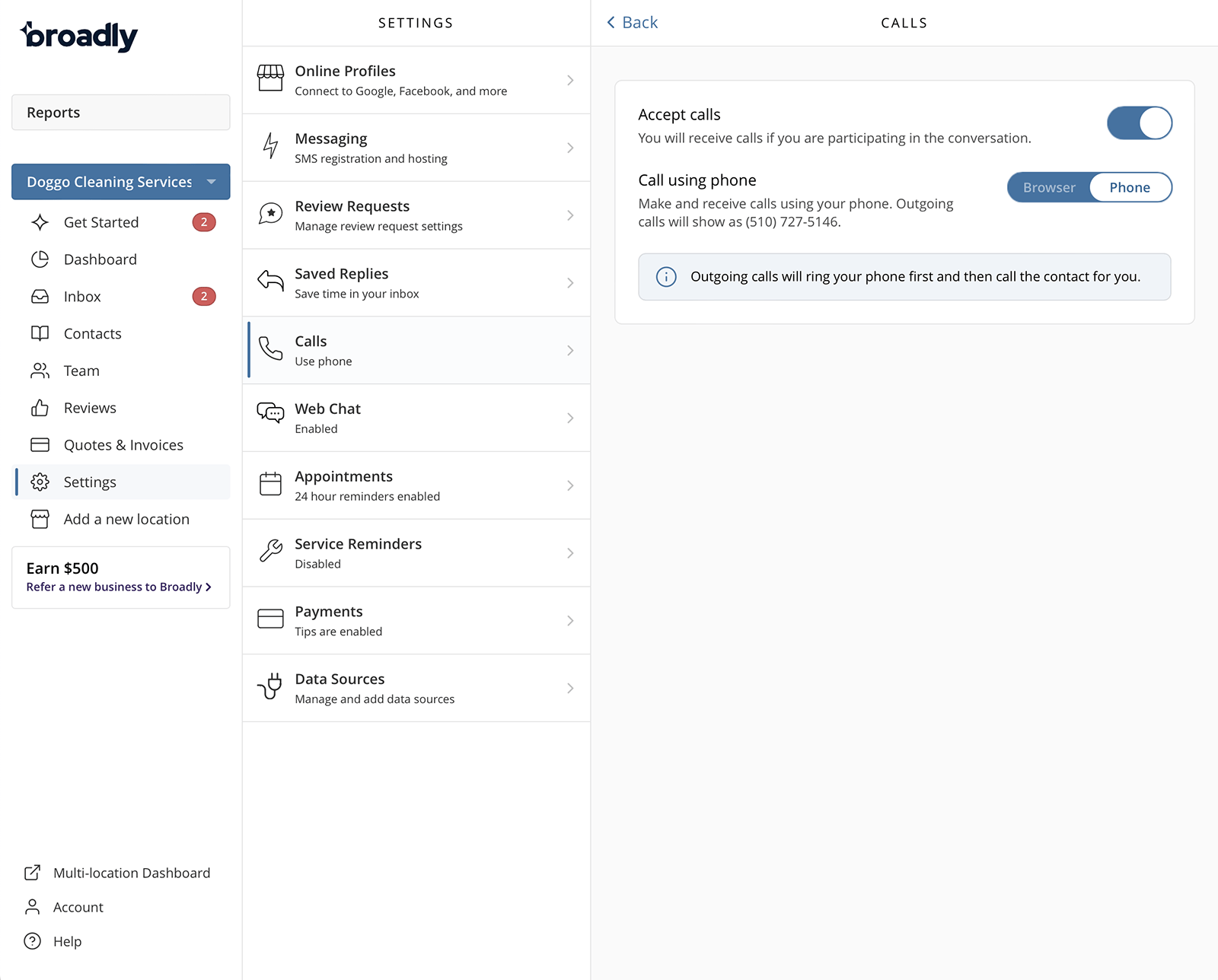Open Inbox from the sidebar
Image resolution: width=1218 pixels, height=980 pixels.
click(x=123, y=297)
